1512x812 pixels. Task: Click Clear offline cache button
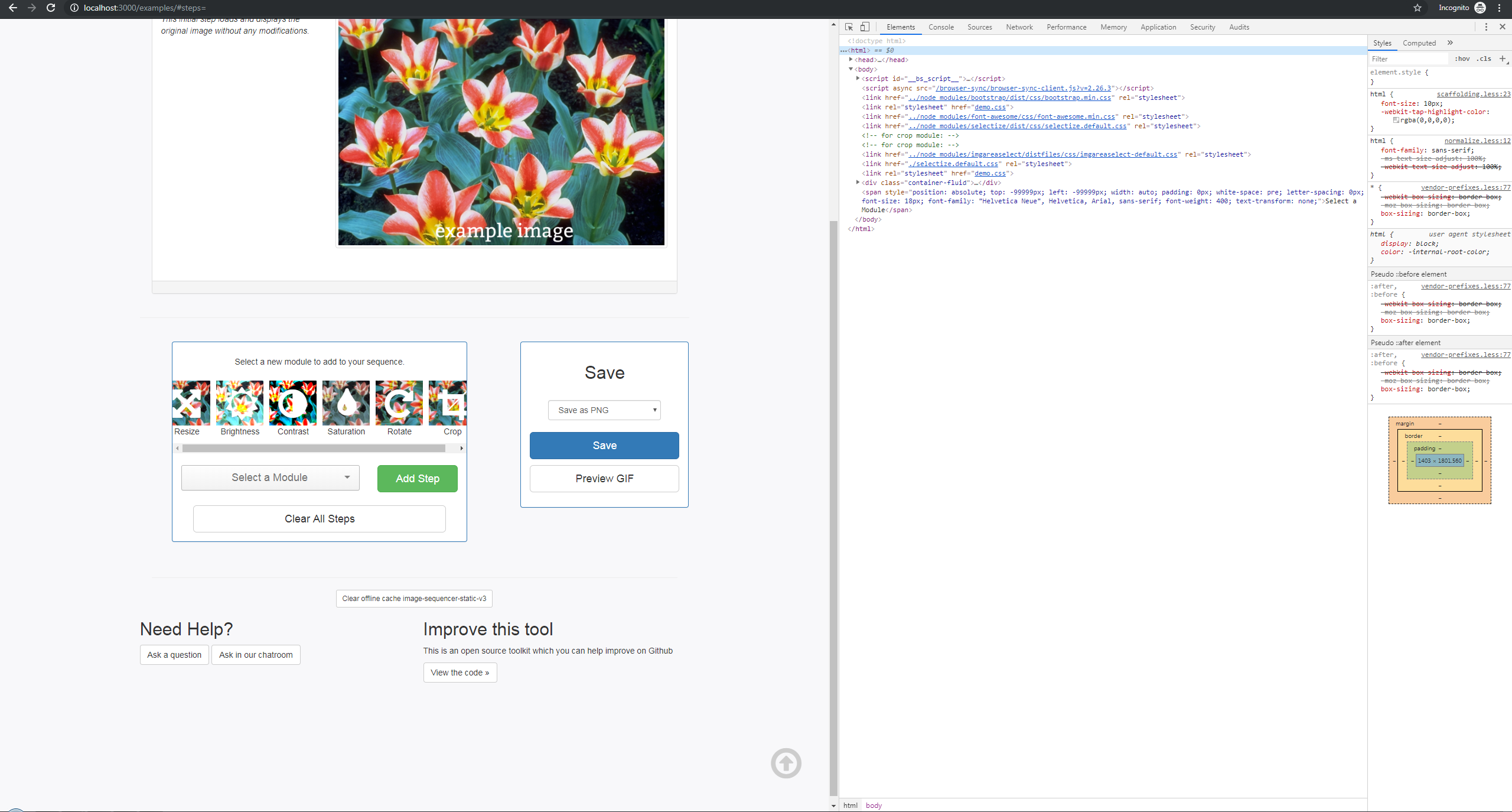point(414,599)
